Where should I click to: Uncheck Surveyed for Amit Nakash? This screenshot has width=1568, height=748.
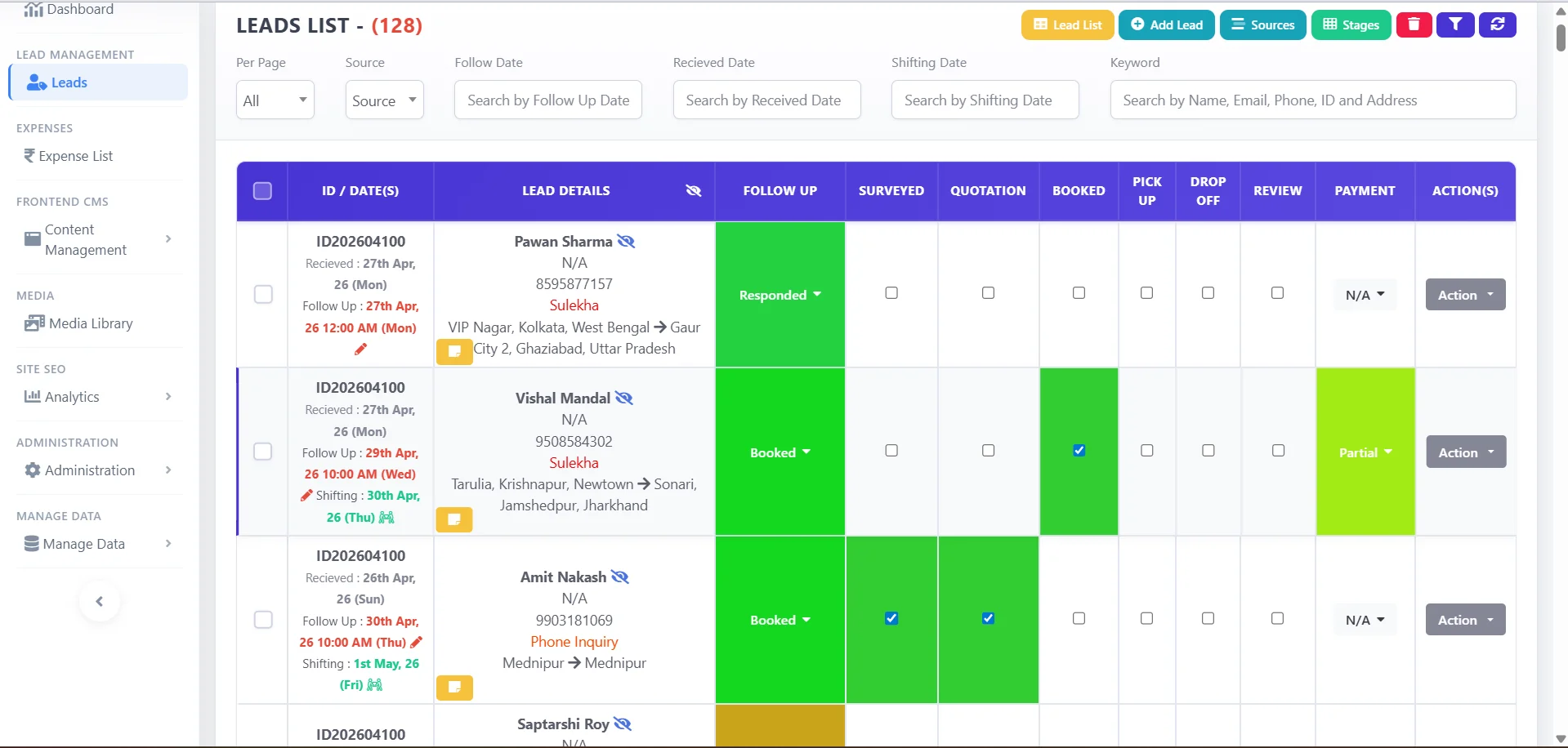891,618
